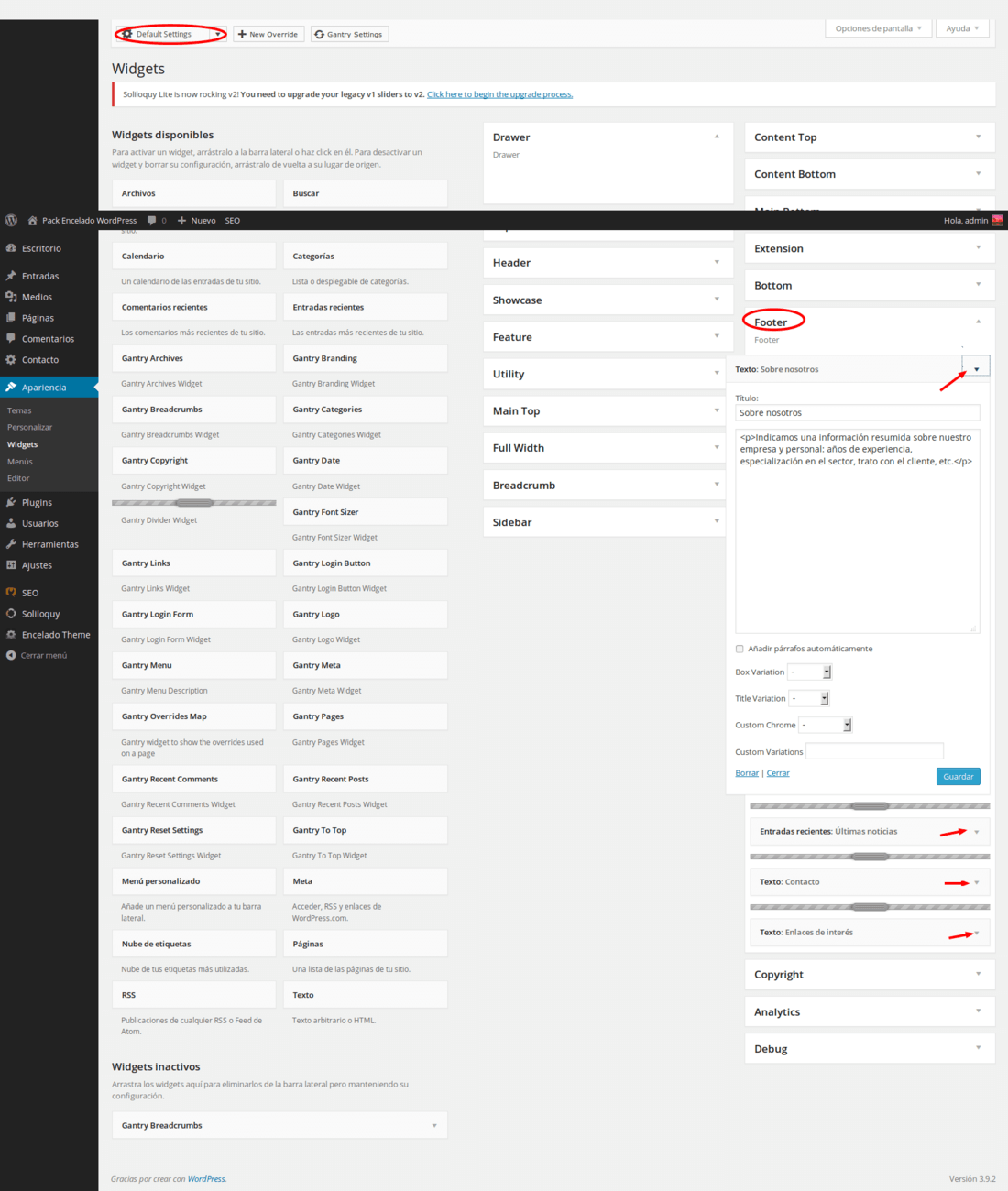Click the WordPress logo in admin bar
This screenshot has height=1191, width=1008.
pyautogui.click(x=11, y=220)
